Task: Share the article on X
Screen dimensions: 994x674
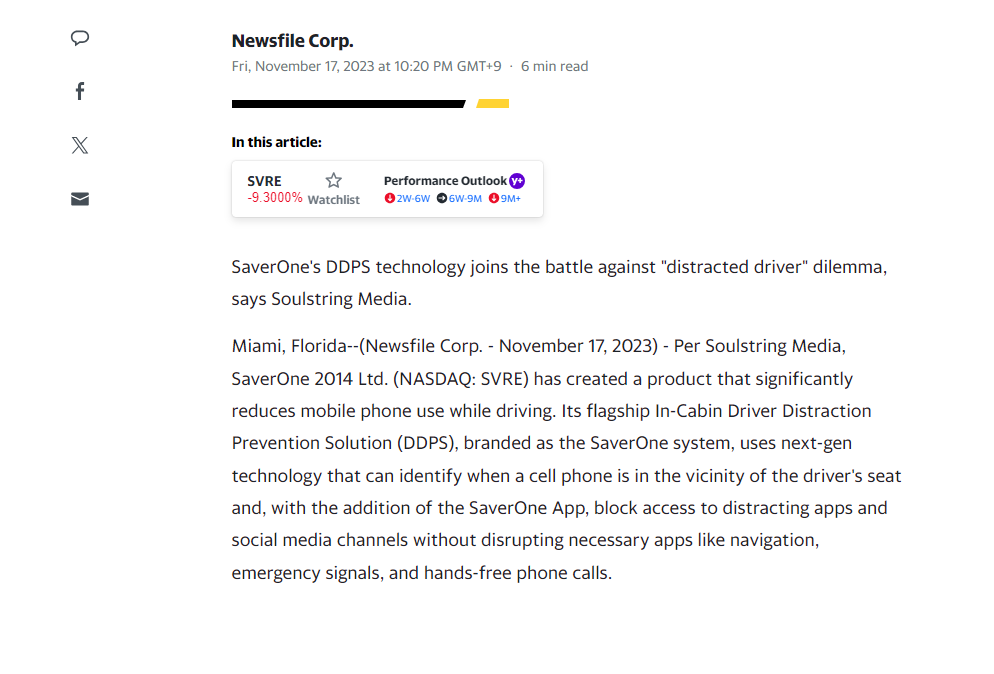Action: [x=80, y=145]
